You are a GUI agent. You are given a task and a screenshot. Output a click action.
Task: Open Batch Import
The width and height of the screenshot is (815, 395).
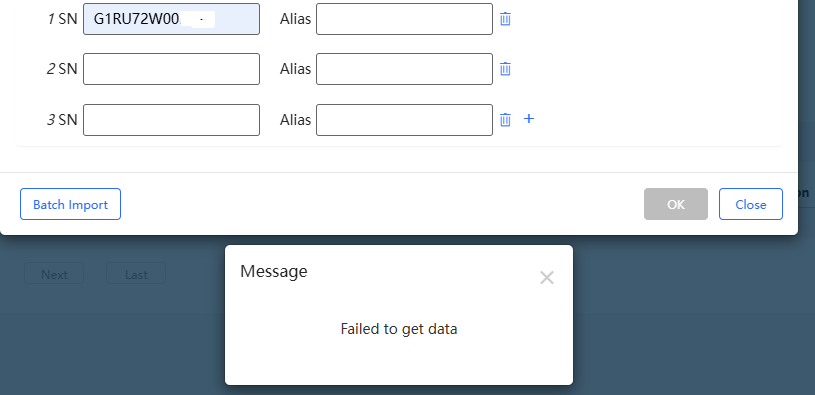(x=71, y=204)
